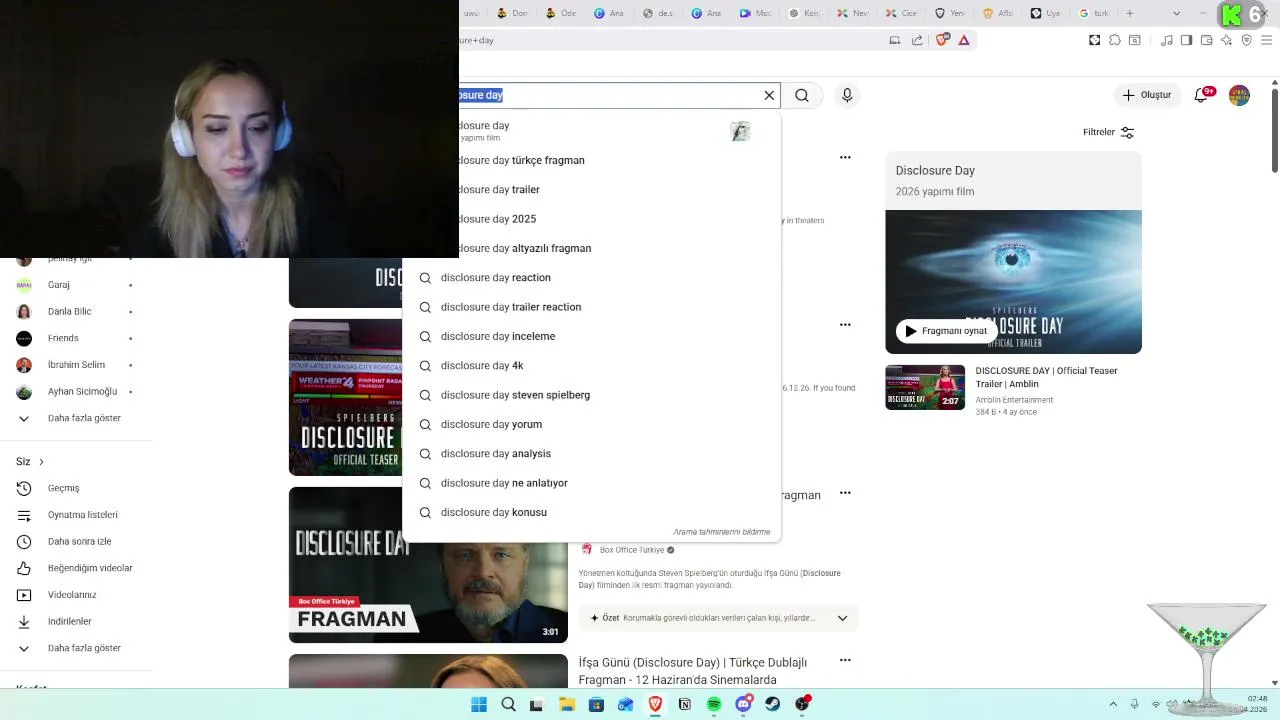The width and height of the screenshot is (1280, 720).
Task: Select suggestion disclosure day inceleme
Action: [590, 336]
